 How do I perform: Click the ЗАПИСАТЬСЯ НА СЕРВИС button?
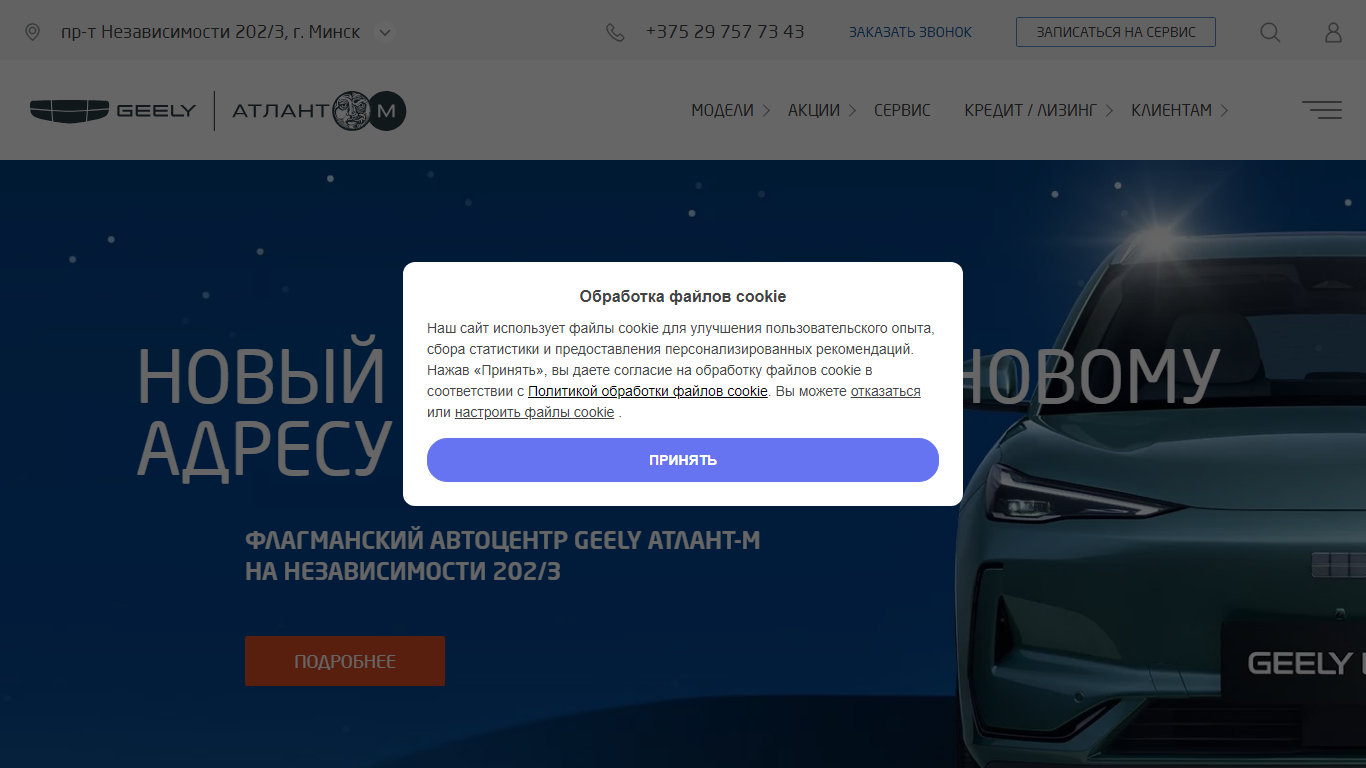pos(1116,32)
